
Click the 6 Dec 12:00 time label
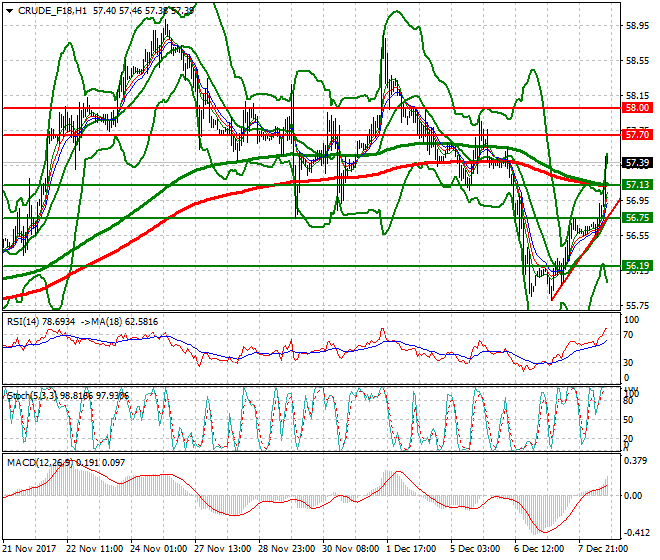click(x=539, y=549)
